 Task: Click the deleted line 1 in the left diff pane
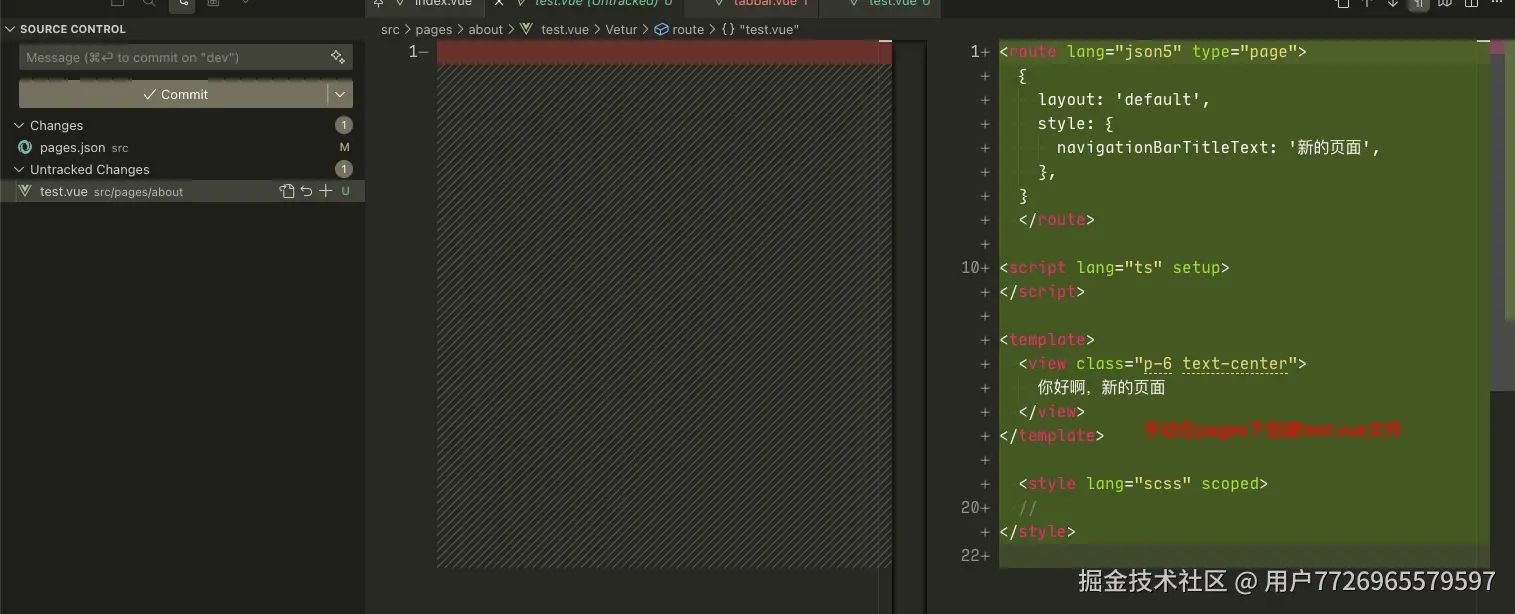[664, 52]
